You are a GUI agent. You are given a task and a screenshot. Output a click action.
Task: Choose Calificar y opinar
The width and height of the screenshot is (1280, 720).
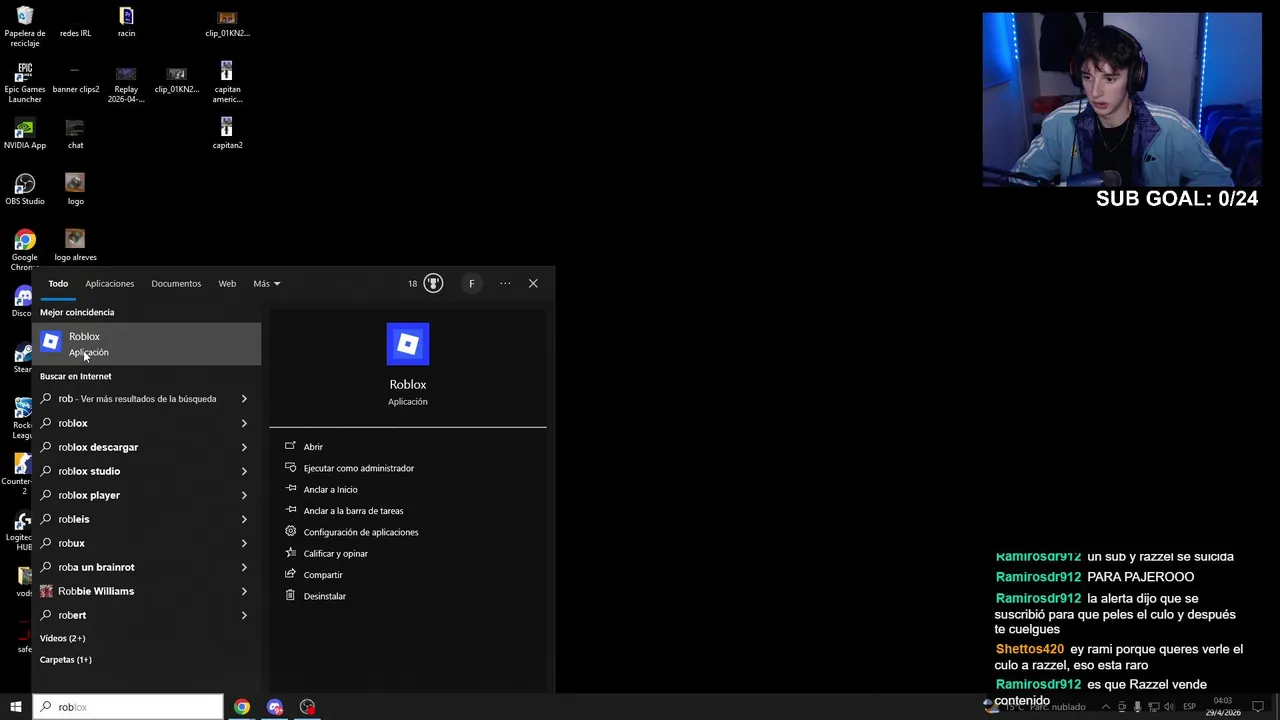tap(335, 554)
